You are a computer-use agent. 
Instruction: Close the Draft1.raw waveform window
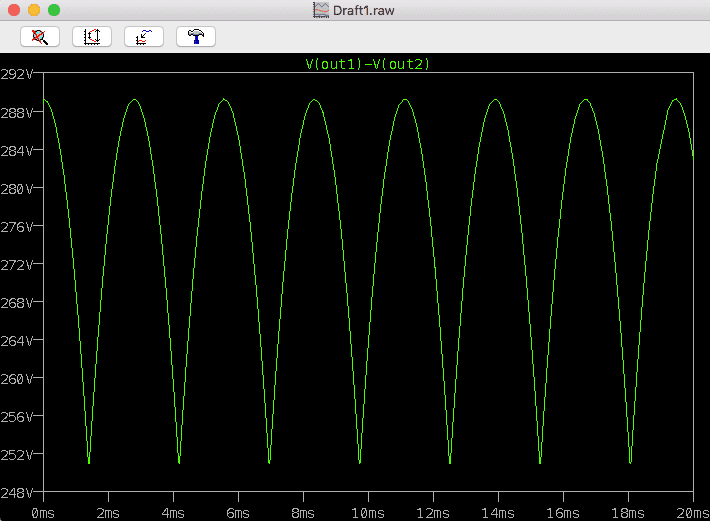pyautogui.click(x=14, y=9)
